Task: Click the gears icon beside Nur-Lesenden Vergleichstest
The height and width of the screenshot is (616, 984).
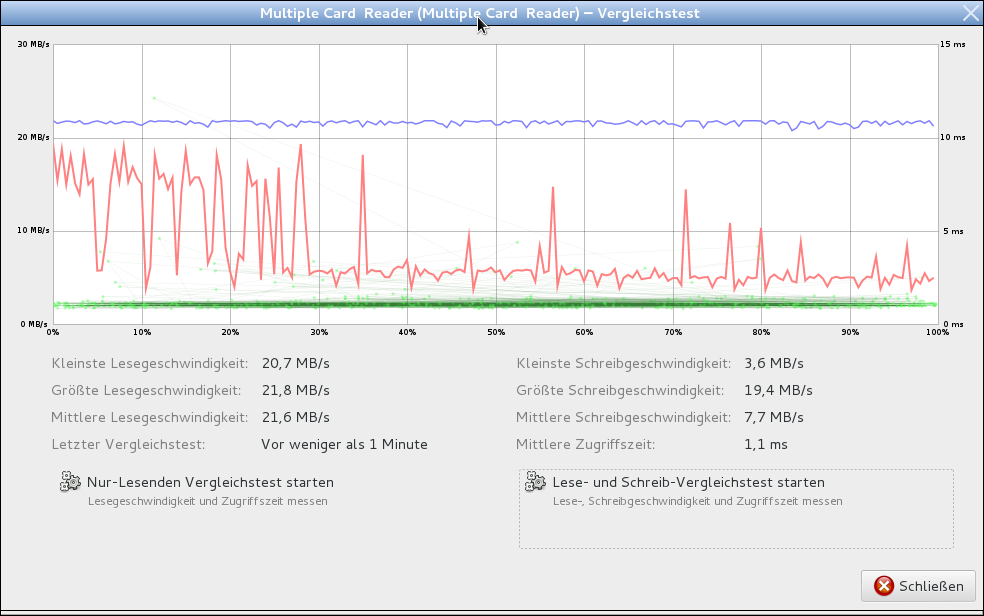Action: (70, 482)
